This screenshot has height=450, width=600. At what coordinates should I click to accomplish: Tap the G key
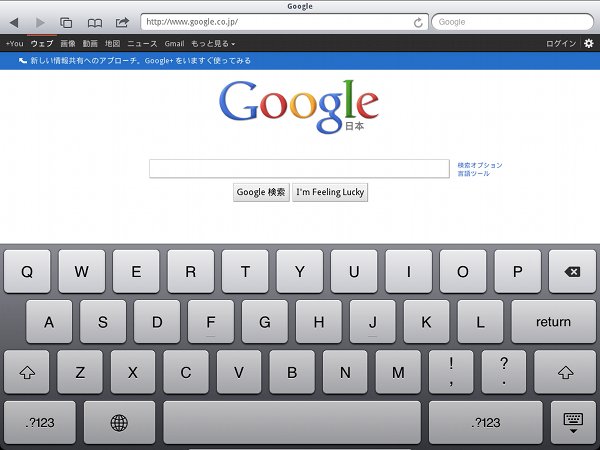click(265, 322)
